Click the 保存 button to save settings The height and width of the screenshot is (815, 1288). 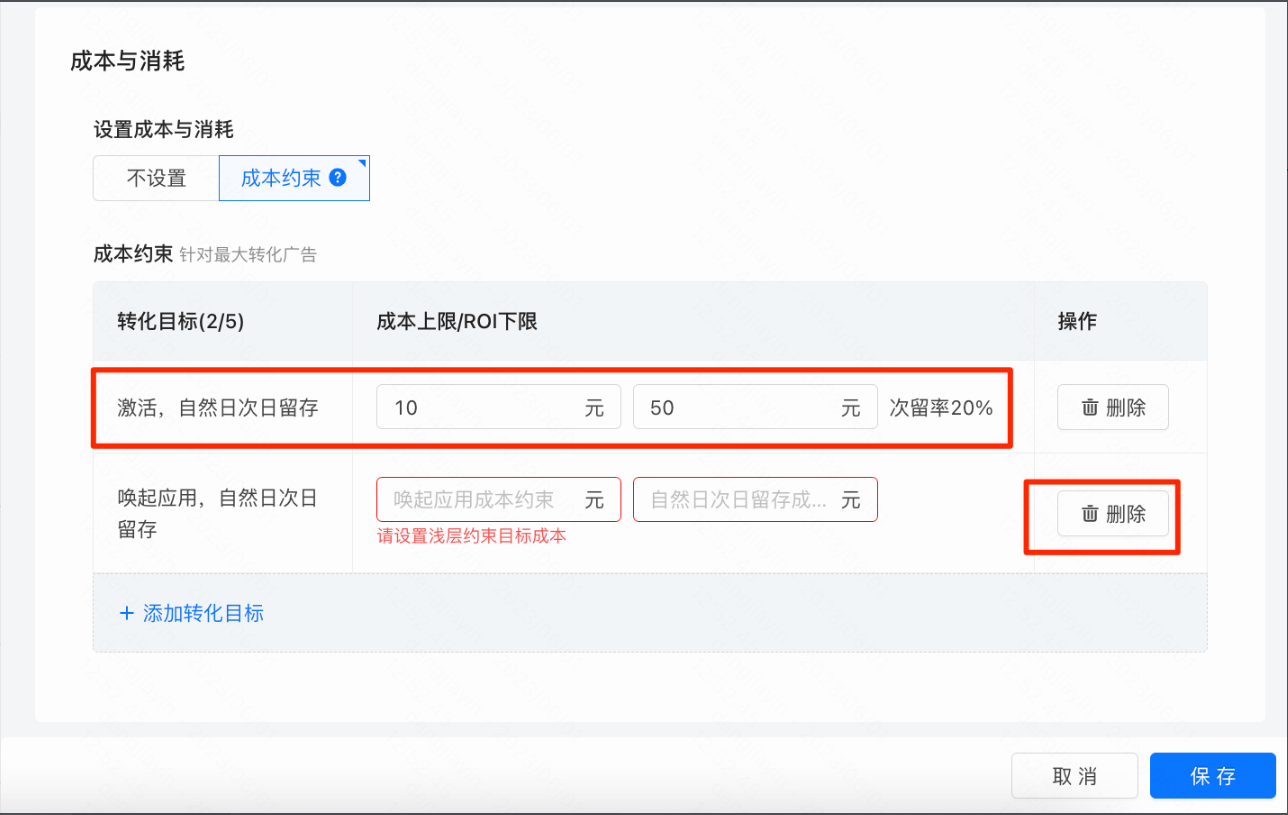pyautogui.click(x=1212, y=775)
